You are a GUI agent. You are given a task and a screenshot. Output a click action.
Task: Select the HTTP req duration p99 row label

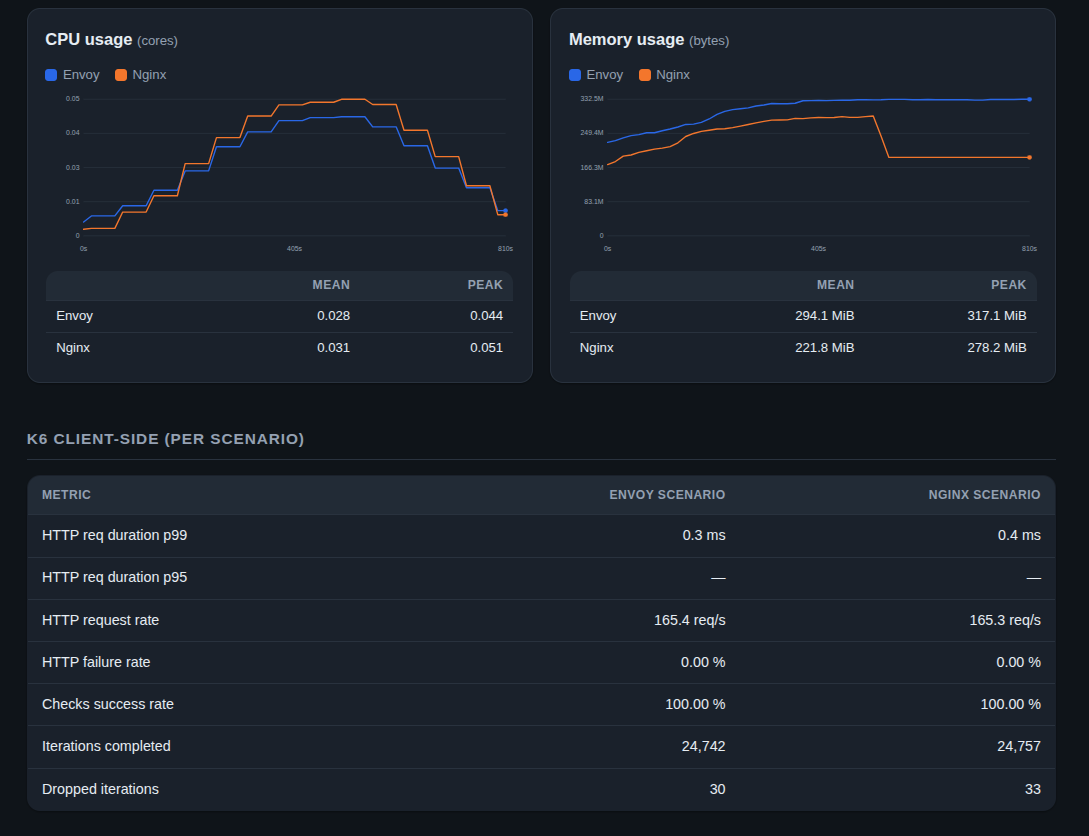click(x=115, y=535)
